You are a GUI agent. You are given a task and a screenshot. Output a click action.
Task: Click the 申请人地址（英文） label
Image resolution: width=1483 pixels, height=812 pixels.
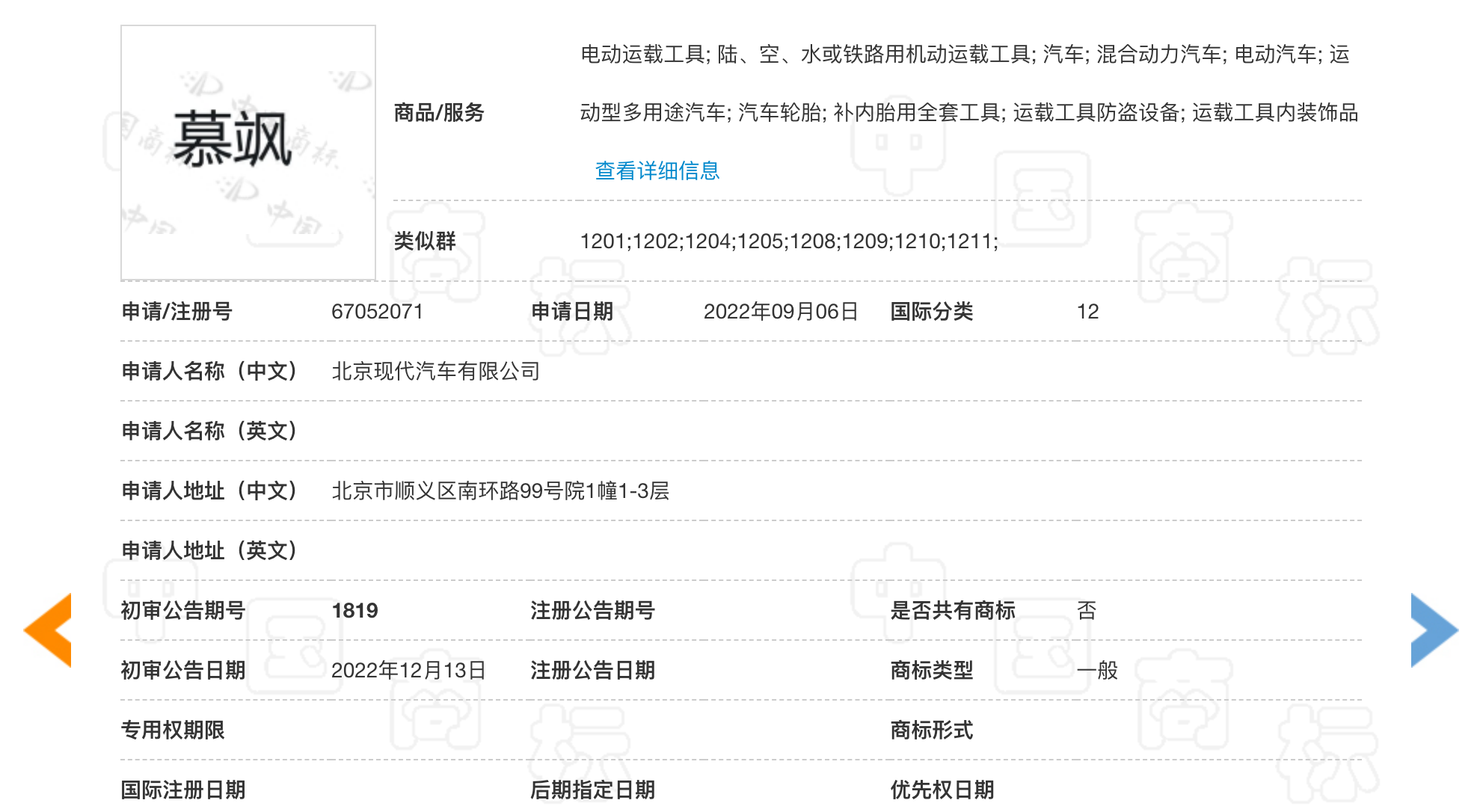click(x=209, y=550)
